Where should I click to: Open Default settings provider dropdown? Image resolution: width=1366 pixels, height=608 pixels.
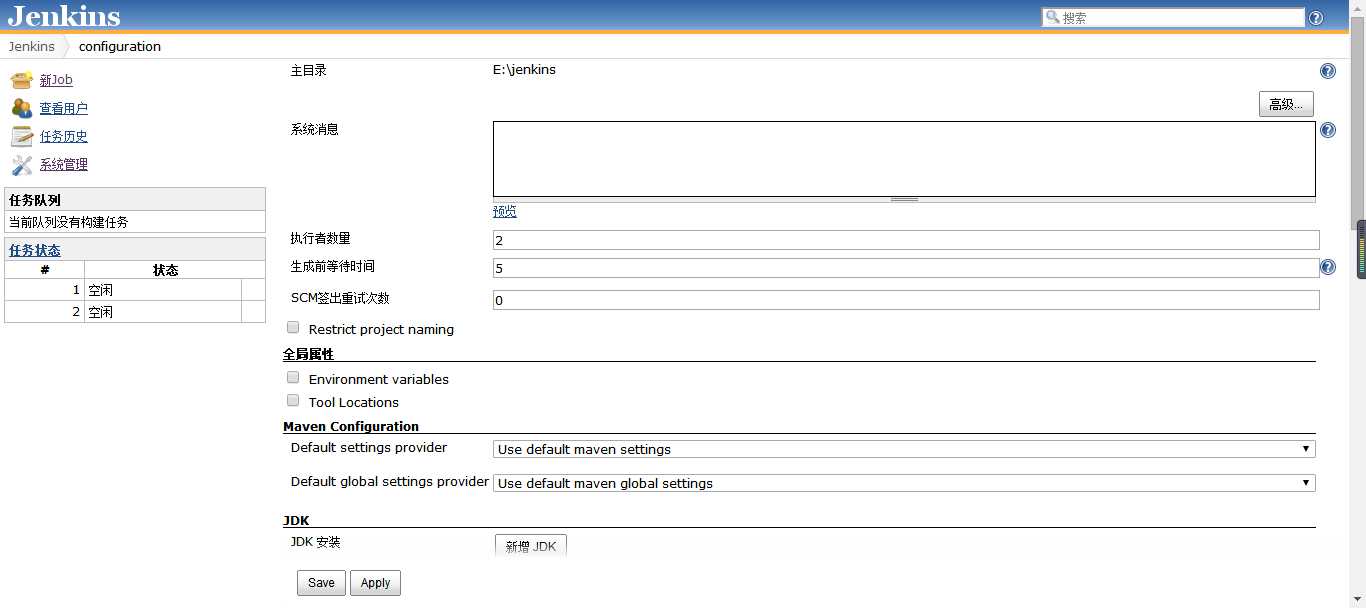(904, 449)
